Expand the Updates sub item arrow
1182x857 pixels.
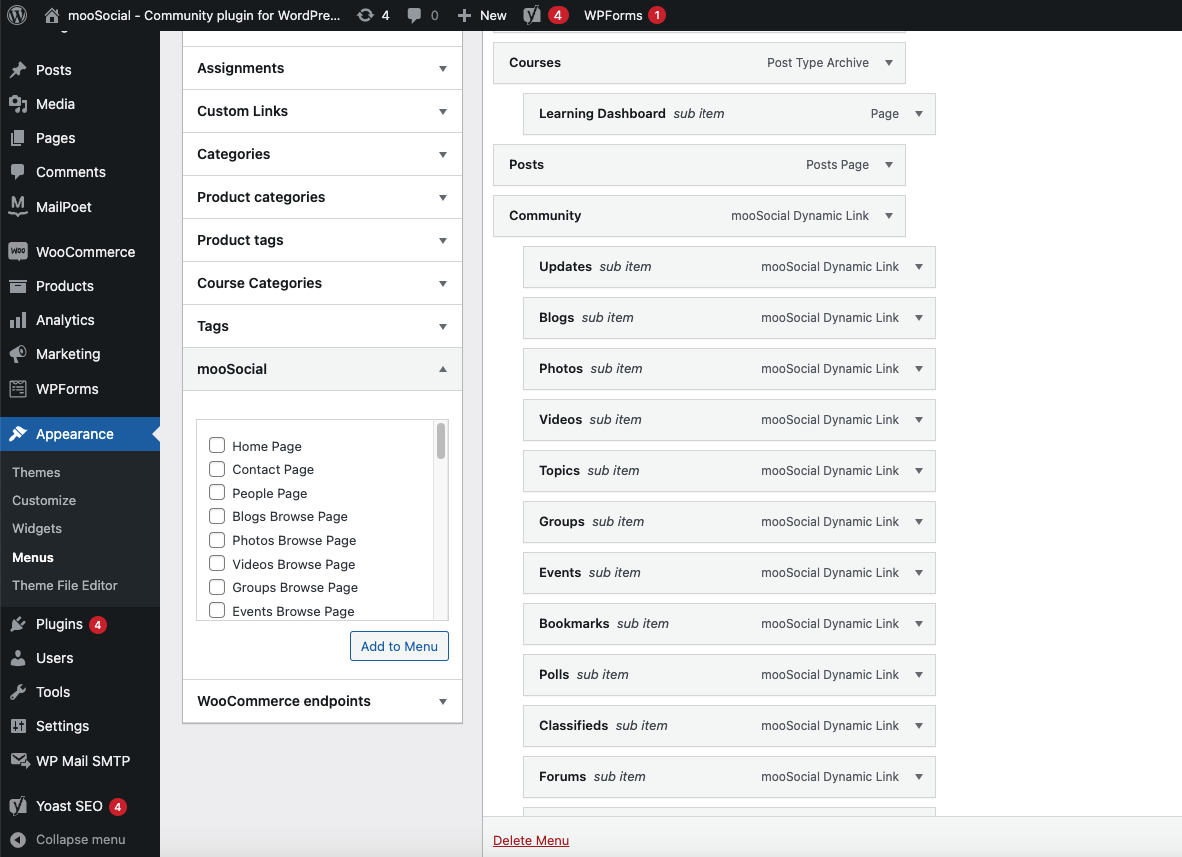tap(919, 267)
